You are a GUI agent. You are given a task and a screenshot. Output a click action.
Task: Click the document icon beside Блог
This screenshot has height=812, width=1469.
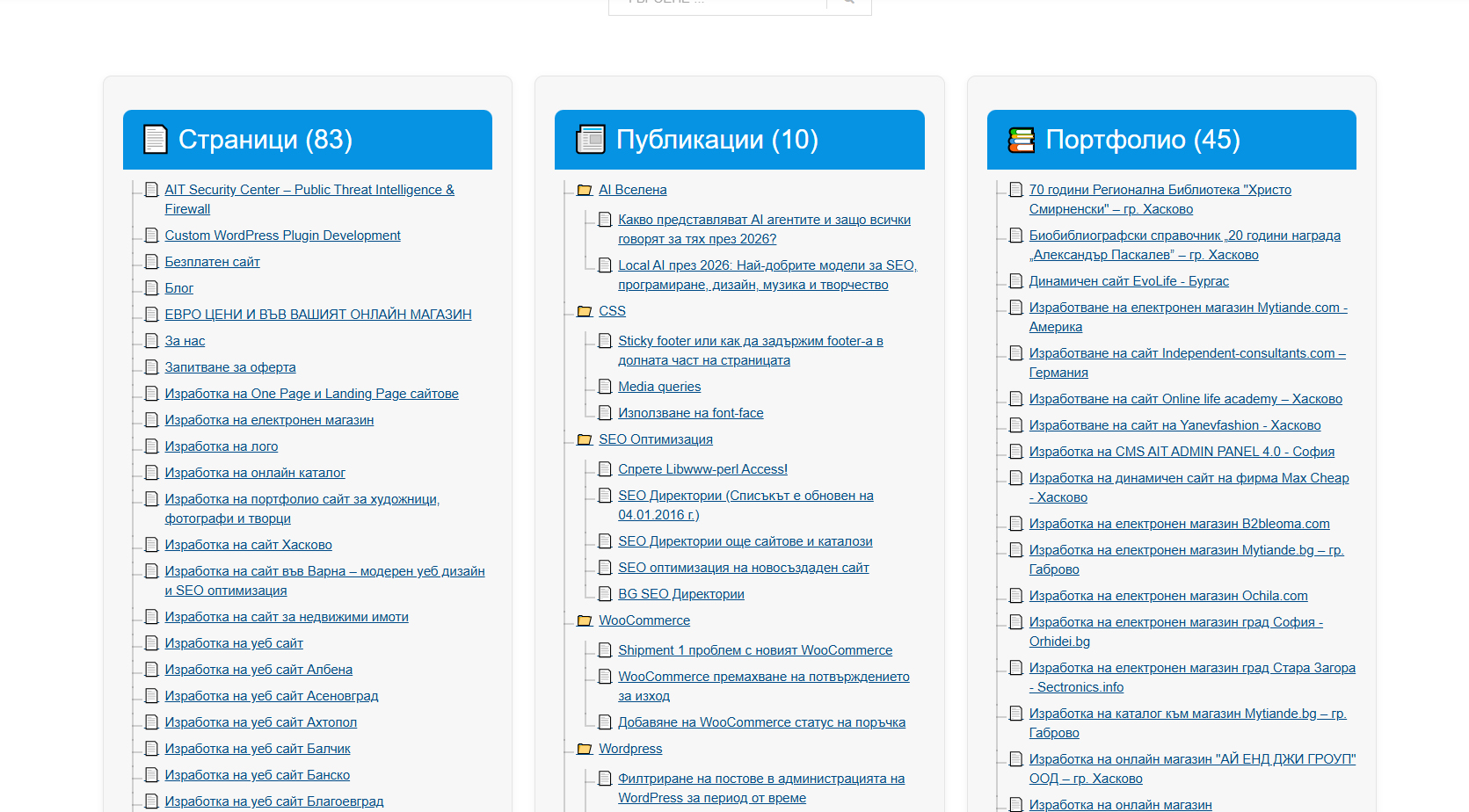tap(151, 287)
